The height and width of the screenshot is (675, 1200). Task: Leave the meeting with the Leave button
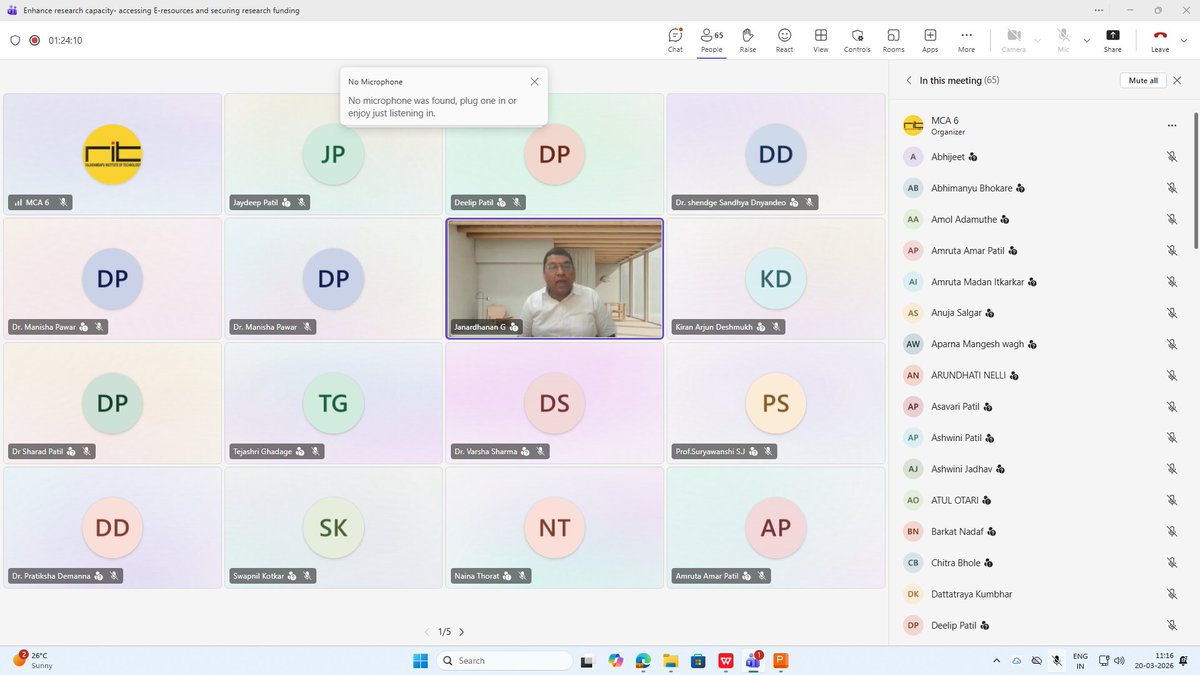click(1160, 40)
